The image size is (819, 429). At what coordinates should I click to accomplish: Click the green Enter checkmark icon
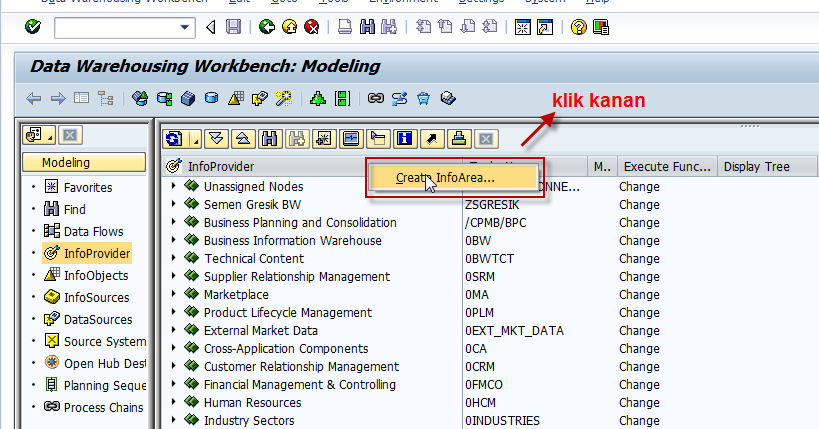click(33, 27)
